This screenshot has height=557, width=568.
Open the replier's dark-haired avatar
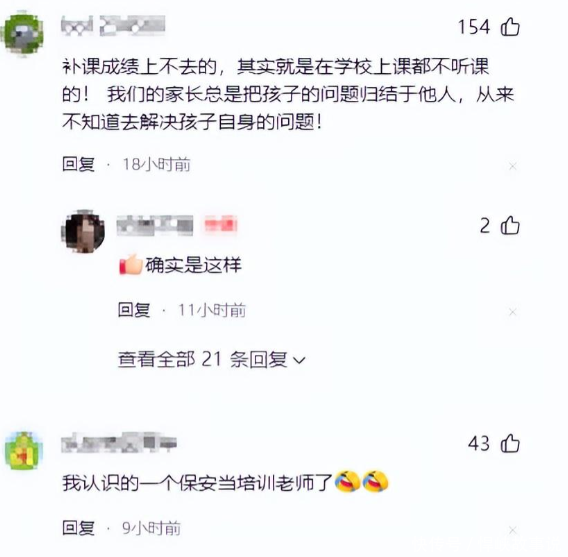coord(83,231)
